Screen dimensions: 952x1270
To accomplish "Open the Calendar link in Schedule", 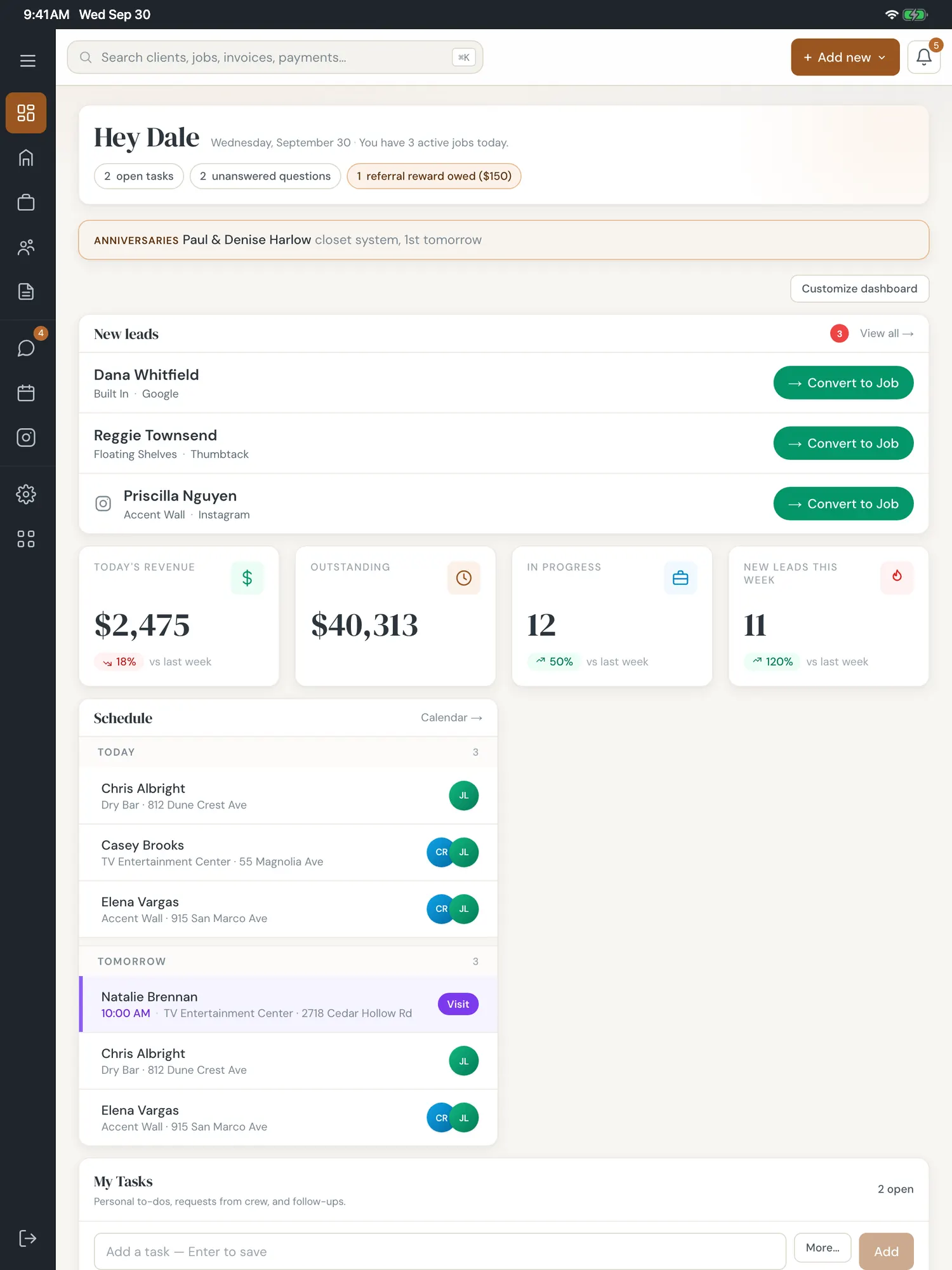I will (451, 718).
